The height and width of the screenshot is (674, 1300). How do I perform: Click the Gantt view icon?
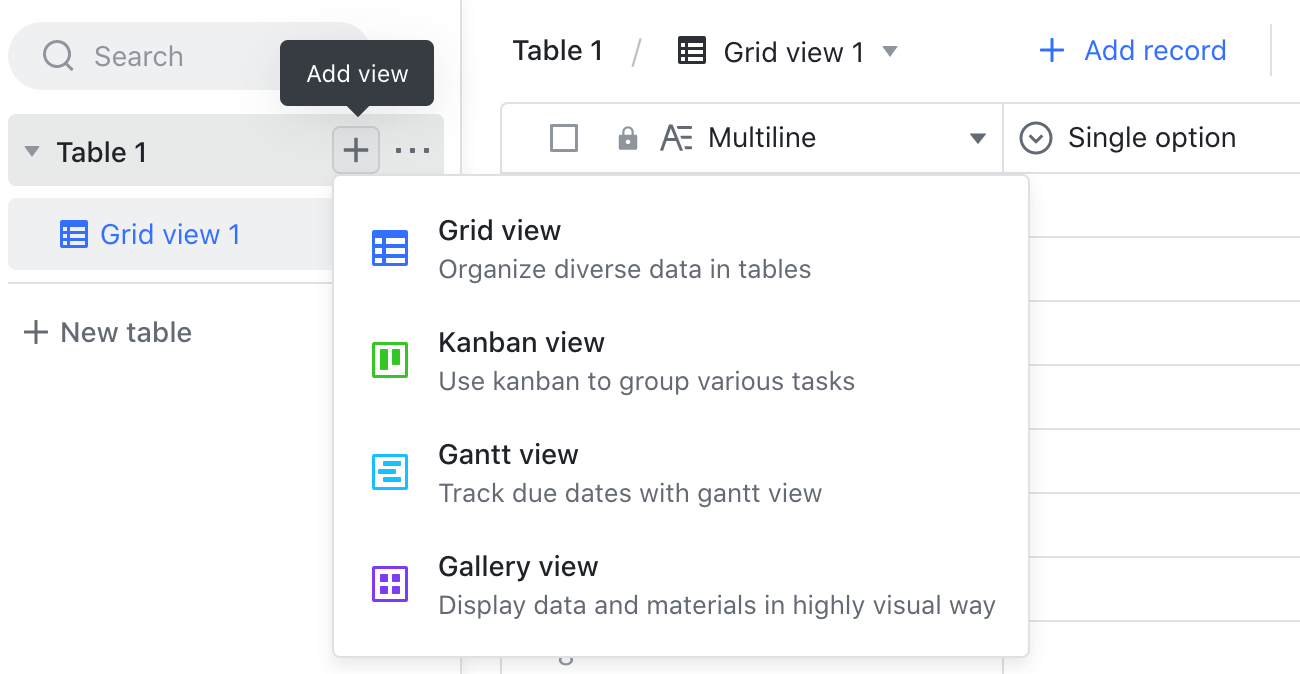[390, 473]
